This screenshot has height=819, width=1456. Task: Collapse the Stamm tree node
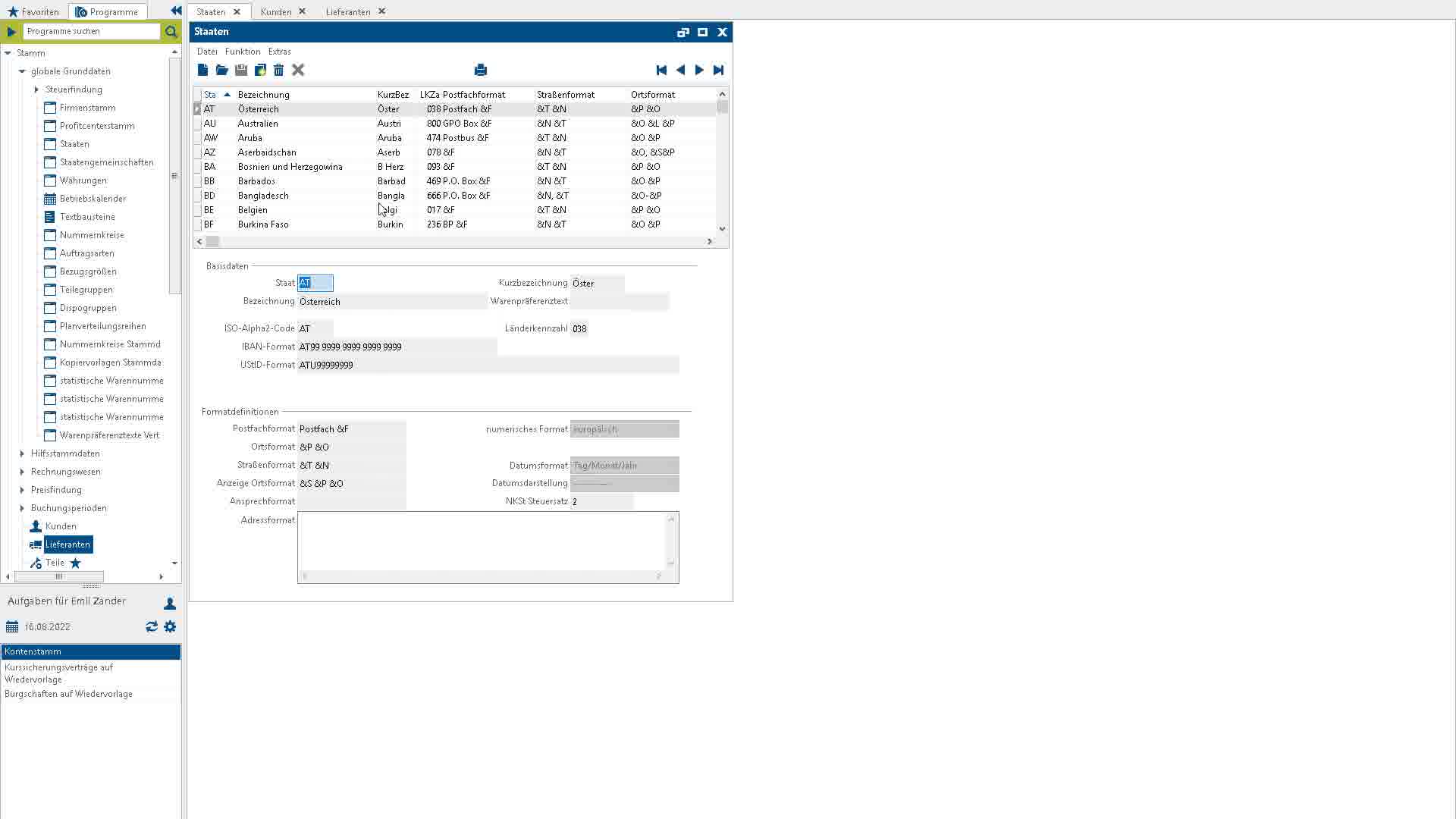[8, 53]
